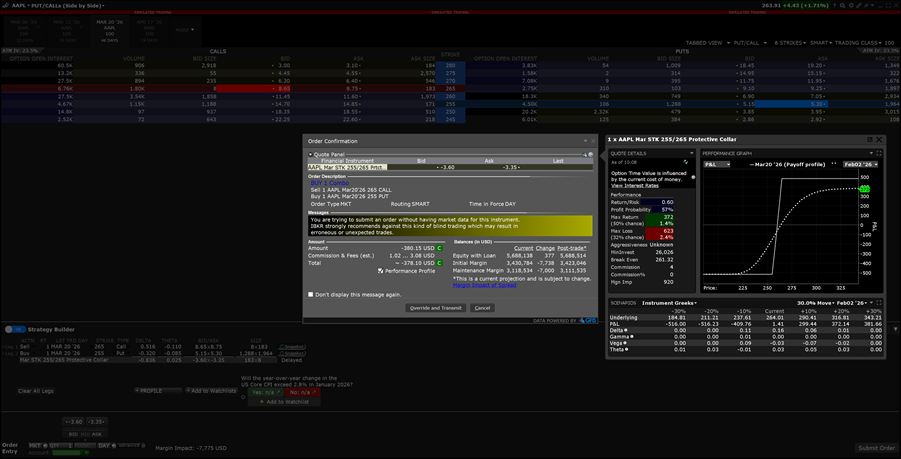Select the MAR 13 '26 expiry tab
The width and height of the screenshot is (901, 459).
click(66, 31)
